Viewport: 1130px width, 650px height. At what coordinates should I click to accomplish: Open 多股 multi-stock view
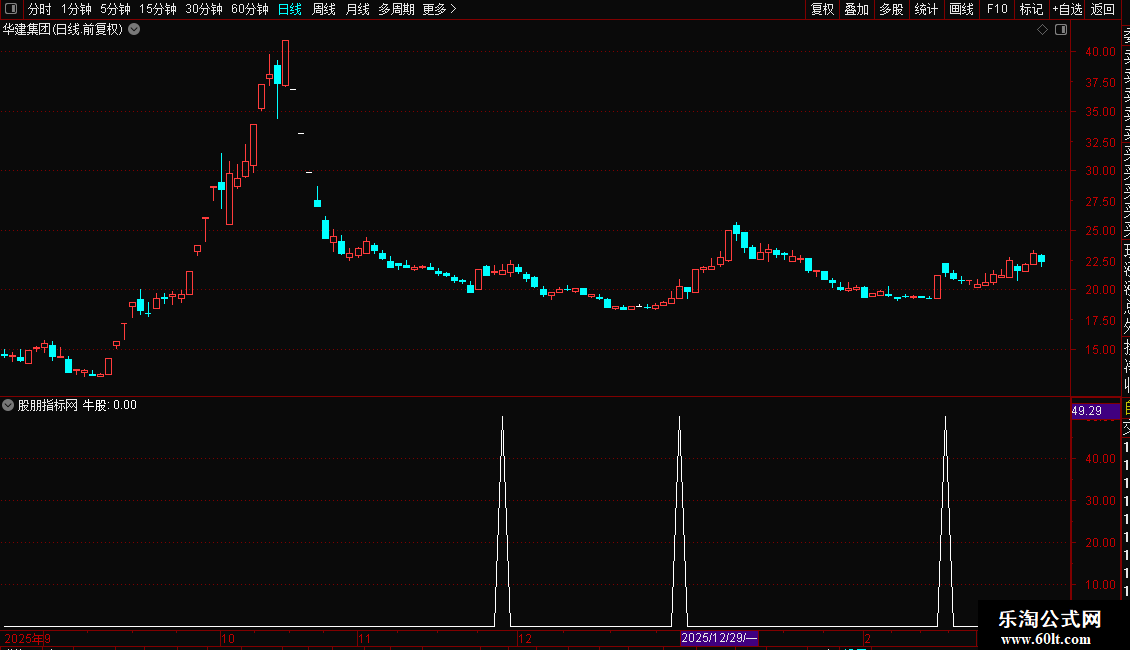pyautogui.click(x=891, y=9)
